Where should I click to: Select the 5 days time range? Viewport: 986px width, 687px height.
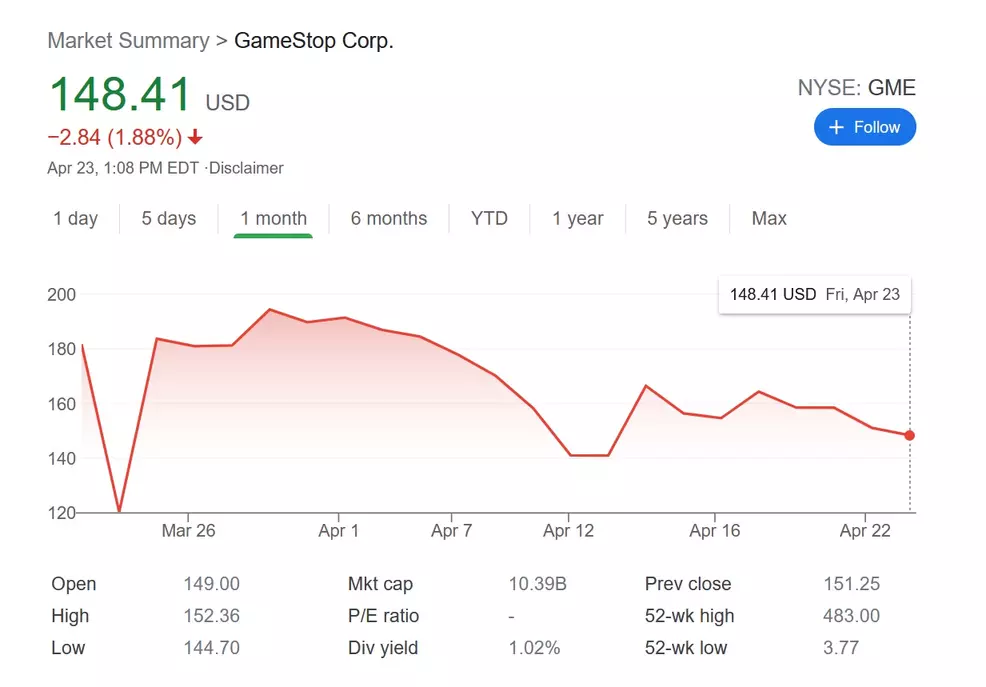(x=169, y=218)
